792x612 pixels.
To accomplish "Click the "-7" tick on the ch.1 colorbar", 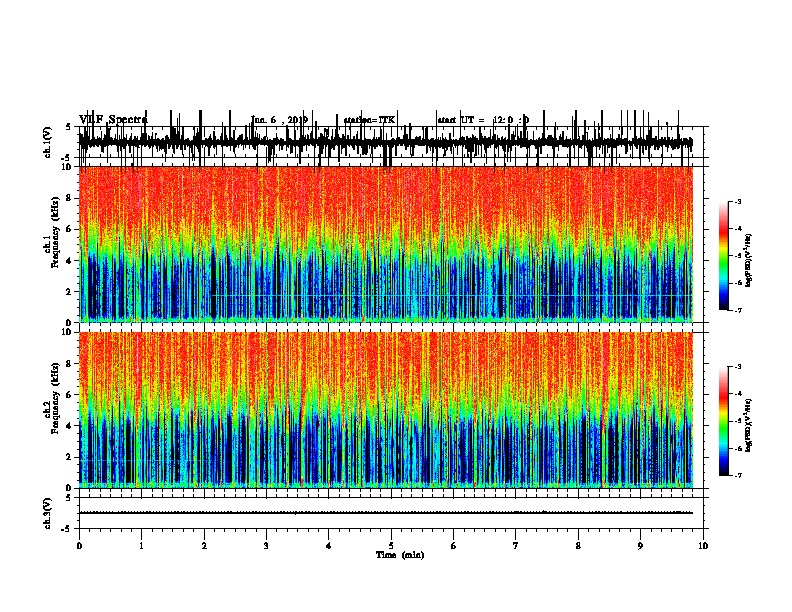I will coord(737,310).
